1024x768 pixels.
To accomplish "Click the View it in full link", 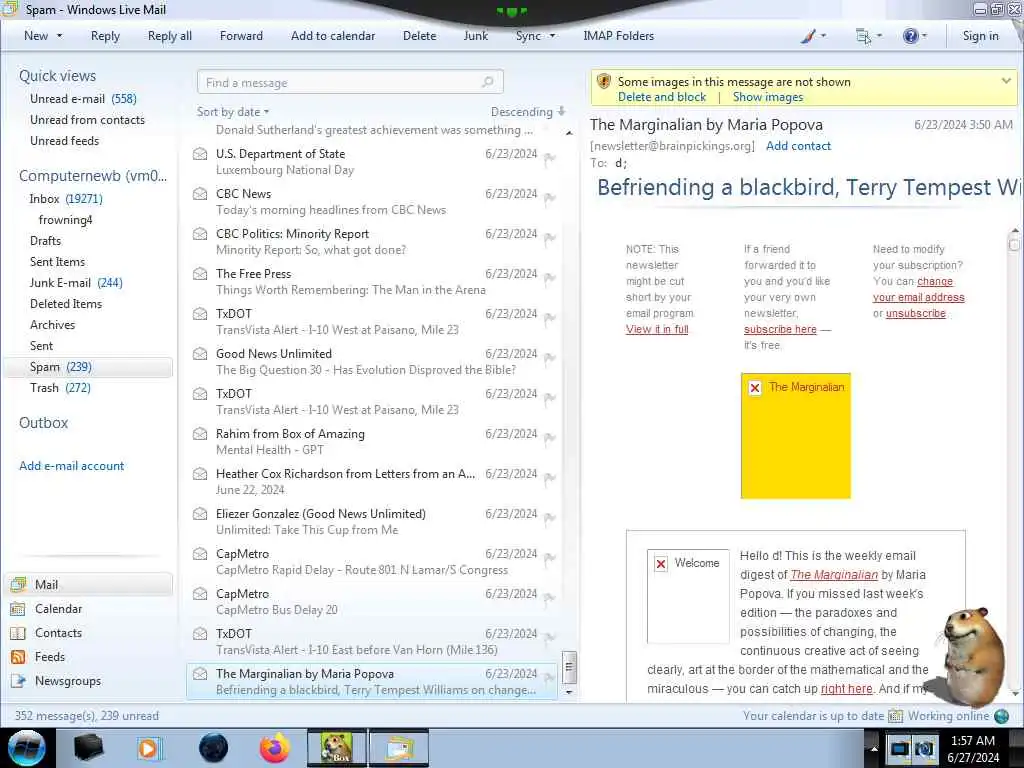I will point(657,329).
